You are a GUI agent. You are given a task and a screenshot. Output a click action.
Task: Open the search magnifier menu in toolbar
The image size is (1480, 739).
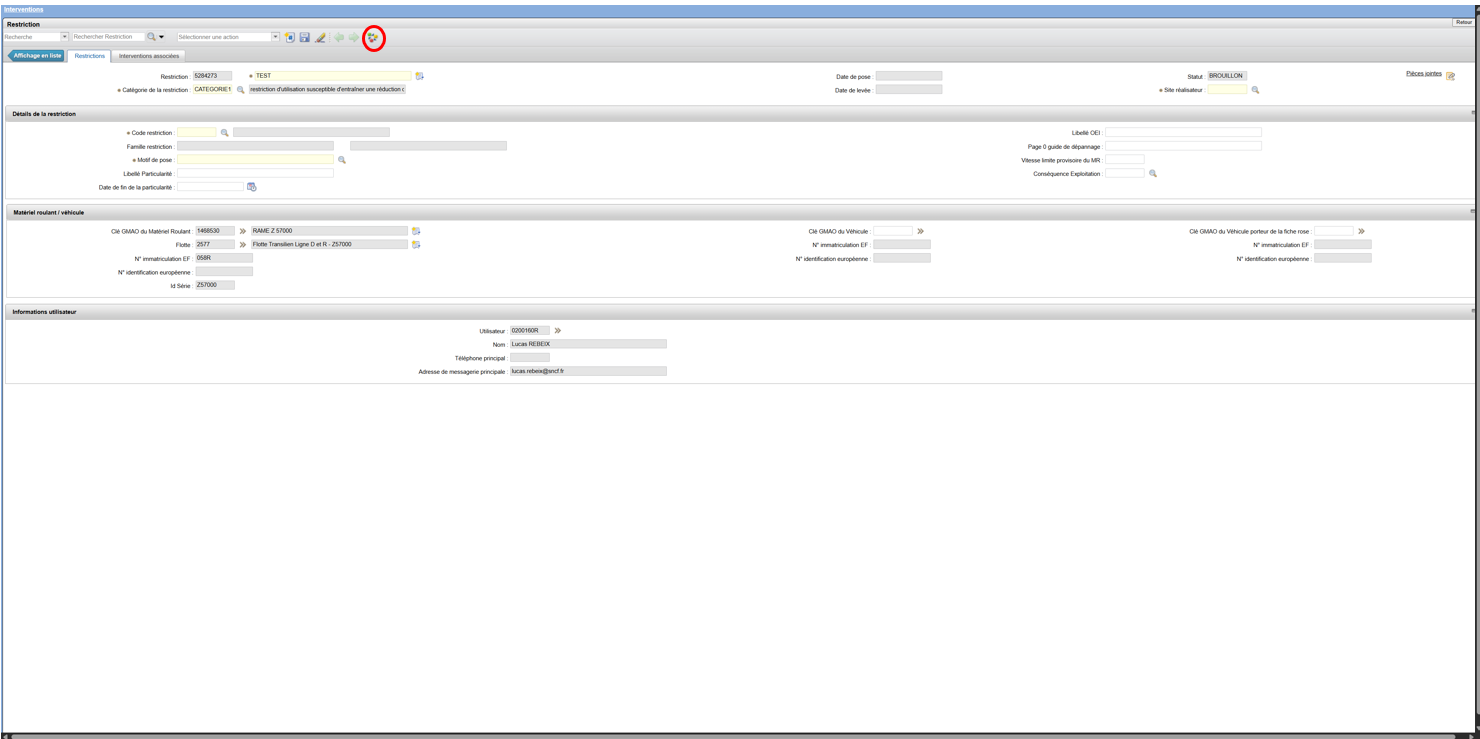click(x=155, y=37)
